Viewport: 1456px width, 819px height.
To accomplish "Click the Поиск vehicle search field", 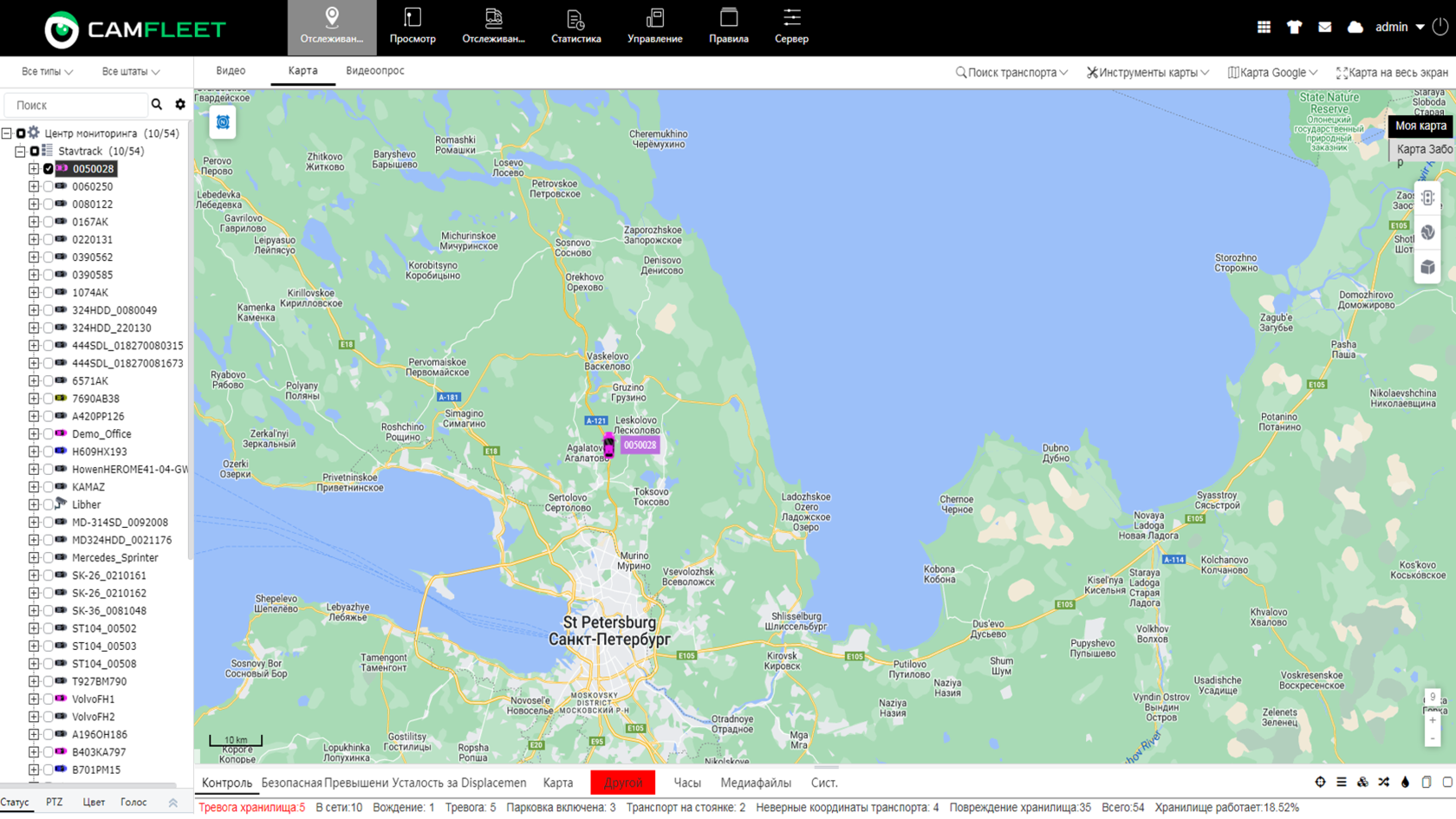I will click(x=78, y=105).
